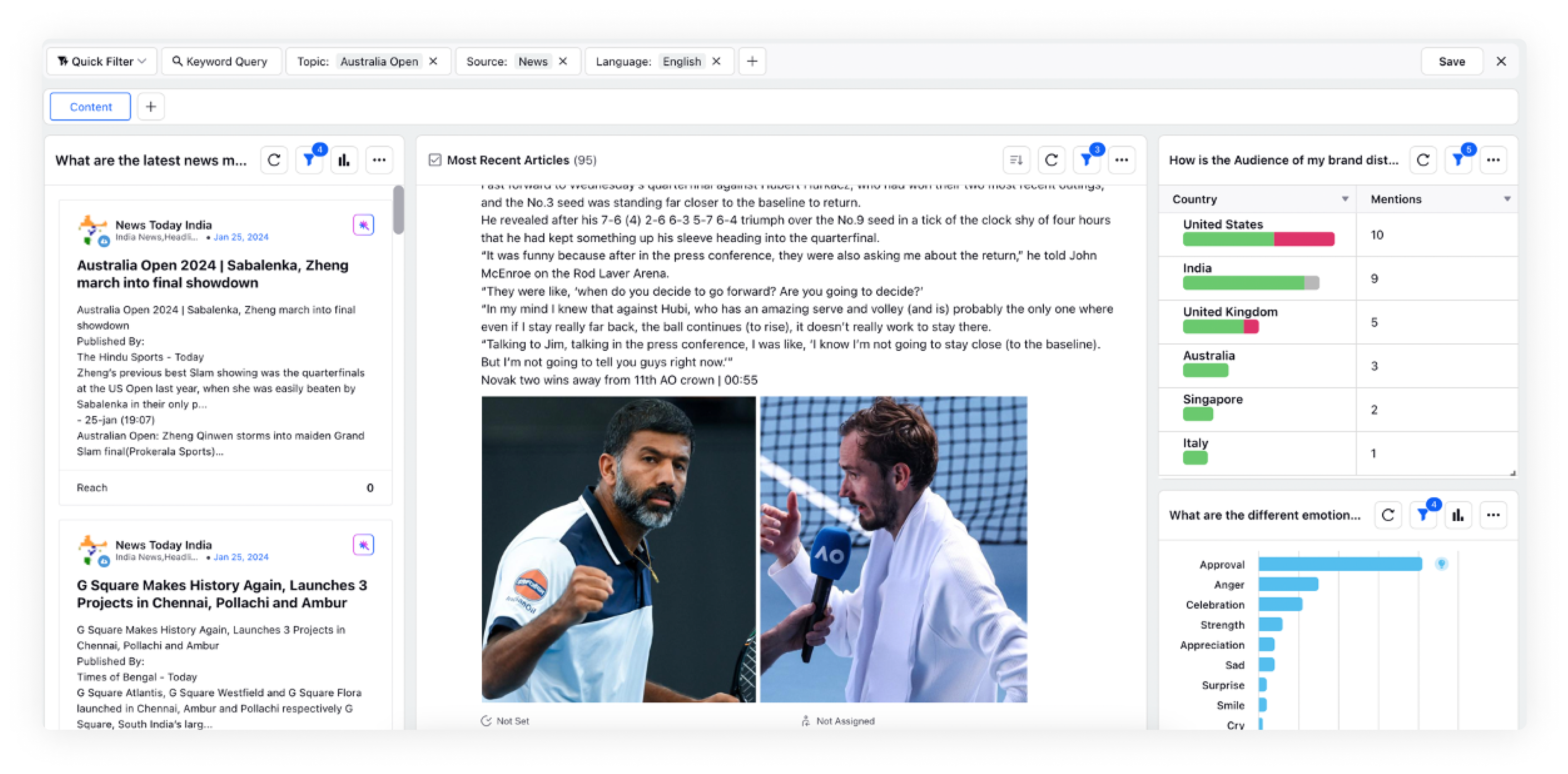Open the Mentions column dropdown
Screen dimensions: 1568x774
point(1506,199)
